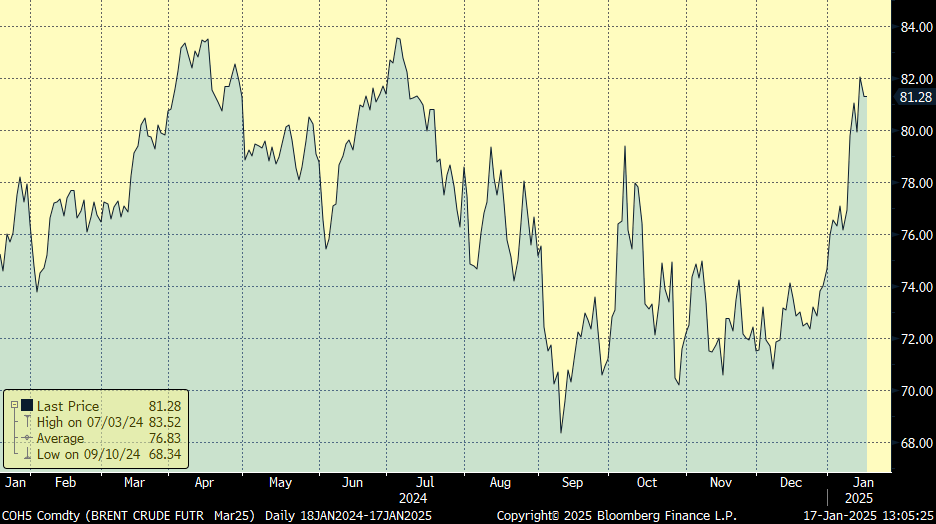
Task: Collapse the Last Price legend tree
Action: pos(14,405)
